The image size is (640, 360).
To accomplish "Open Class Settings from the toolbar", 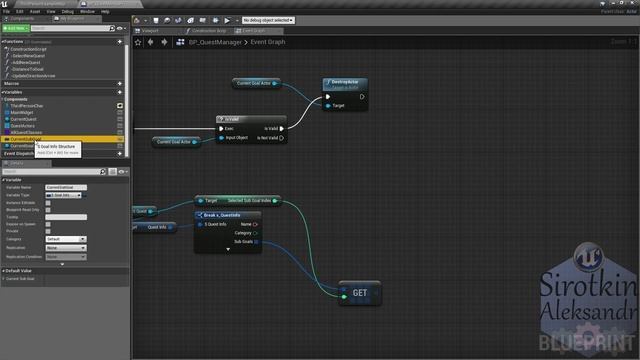I will [x=191, y=20].
